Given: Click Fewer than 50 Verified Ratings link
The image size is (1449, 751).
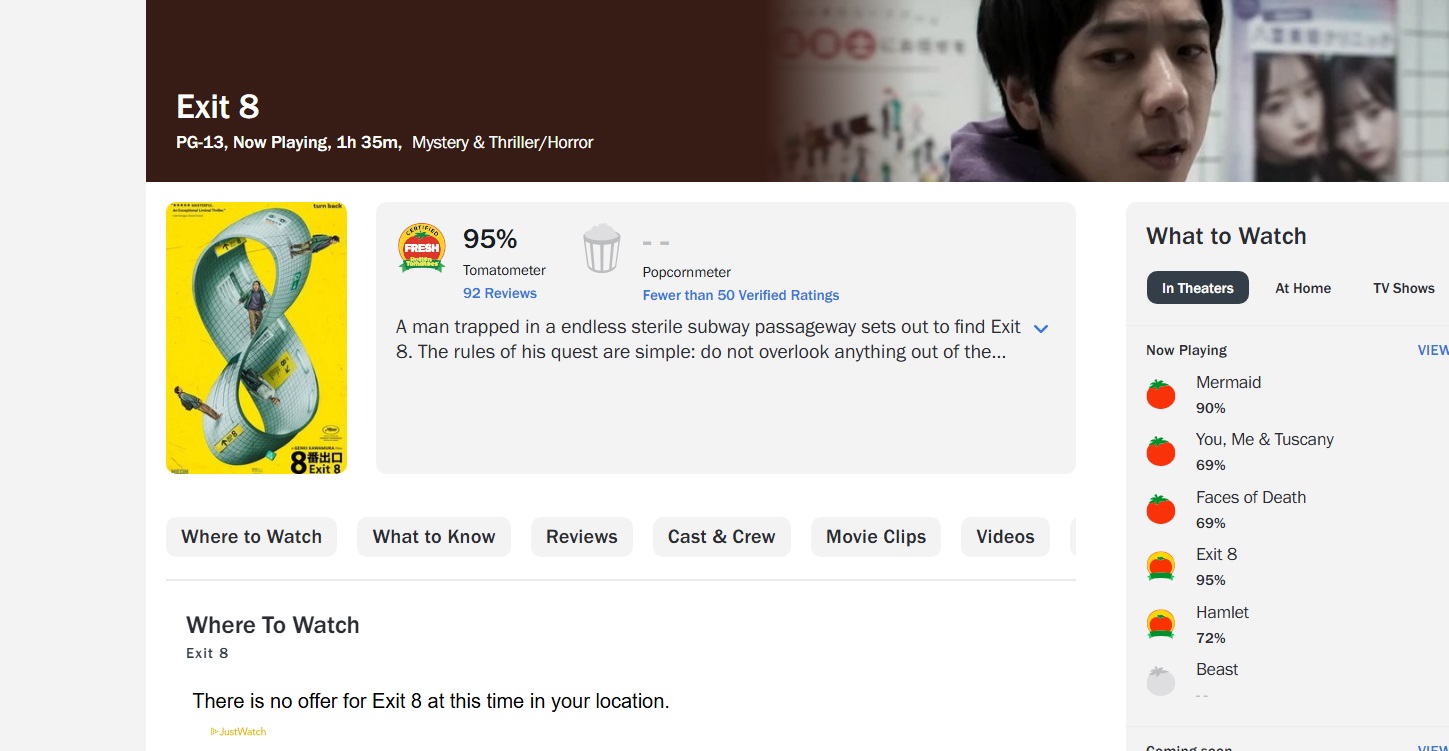Looking at the screenshot, I should (x=740, y=295).
